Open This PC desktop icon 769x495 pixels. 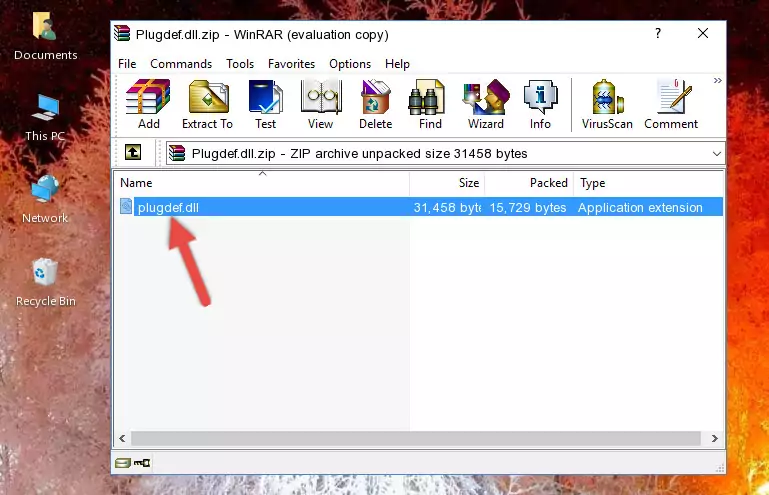point(45,118)
